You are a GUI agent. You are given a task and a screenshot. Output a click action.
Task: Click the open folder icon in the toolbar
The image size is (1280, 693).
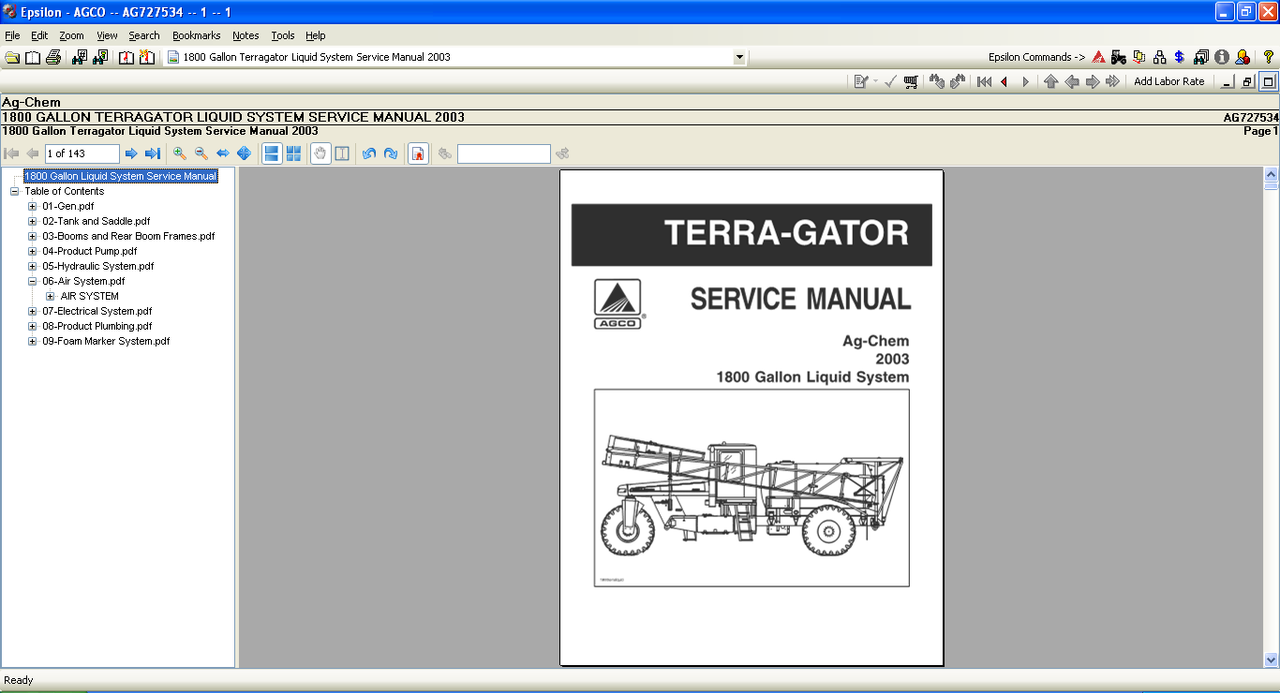click(x=12, y=57)
